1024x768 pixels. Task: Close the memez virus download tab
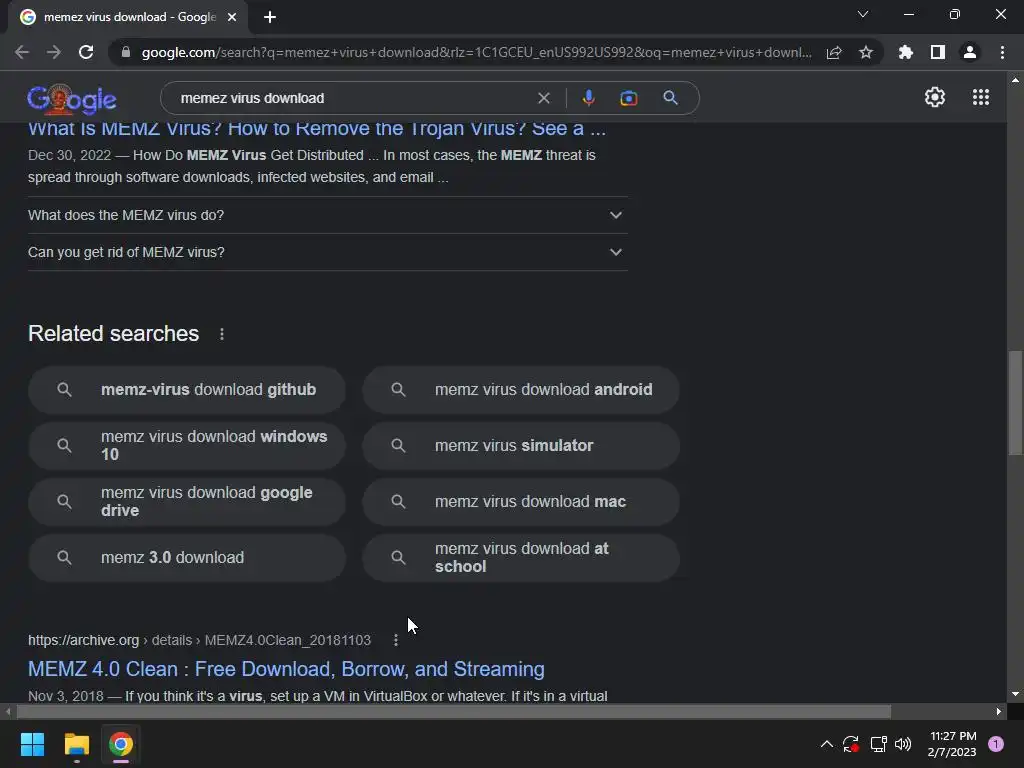pyautogui.click(x=232, y=17)
